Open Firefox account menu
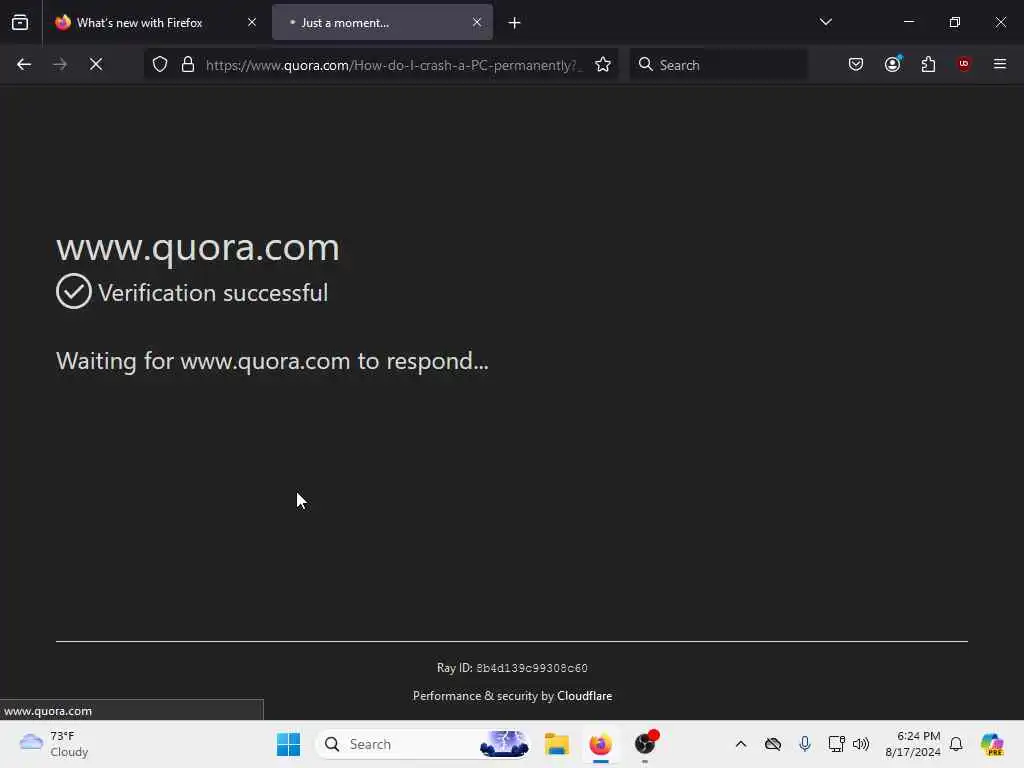 pos(893,64)
